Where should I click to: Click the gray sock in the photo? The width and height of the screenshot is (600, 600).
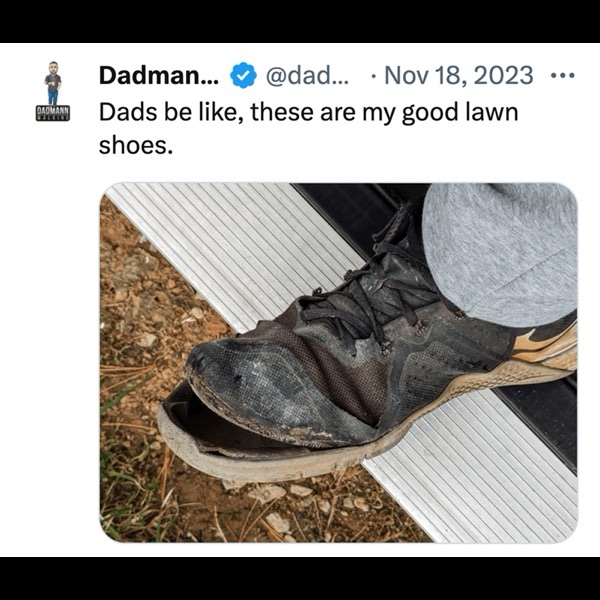pos(501,253)
